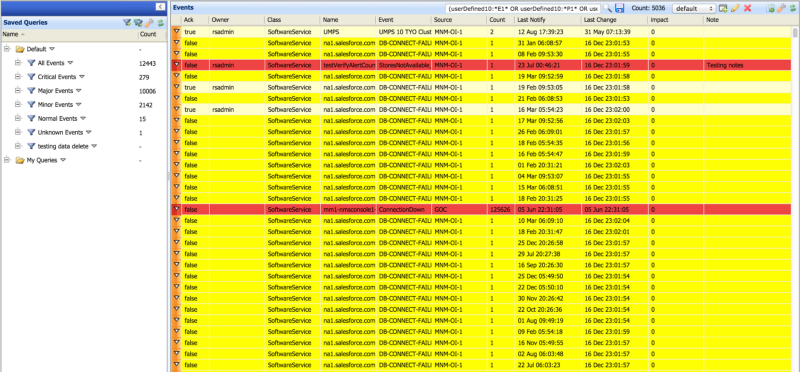Open the dropdown arrow next to Critical Events
The height and width of the screenshot is (372, 800).
point(81,77)
